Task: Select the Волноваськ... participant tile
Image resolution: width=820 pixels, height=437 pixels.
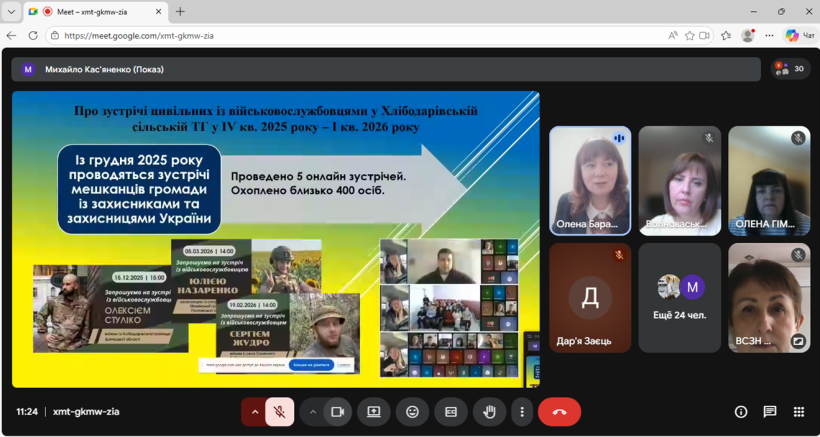Action: point(680,181)
